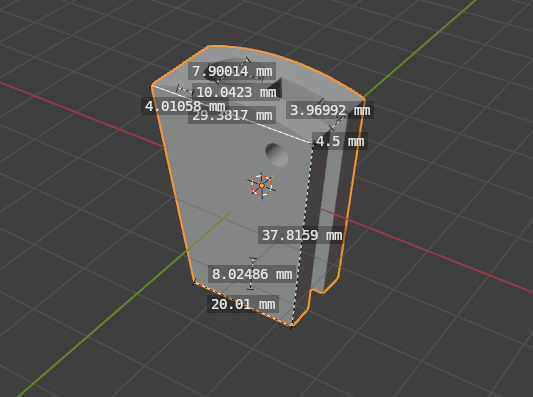Click the 37.8159 mm measurement label
Viewport: 533px width, 397px height.
302,235
